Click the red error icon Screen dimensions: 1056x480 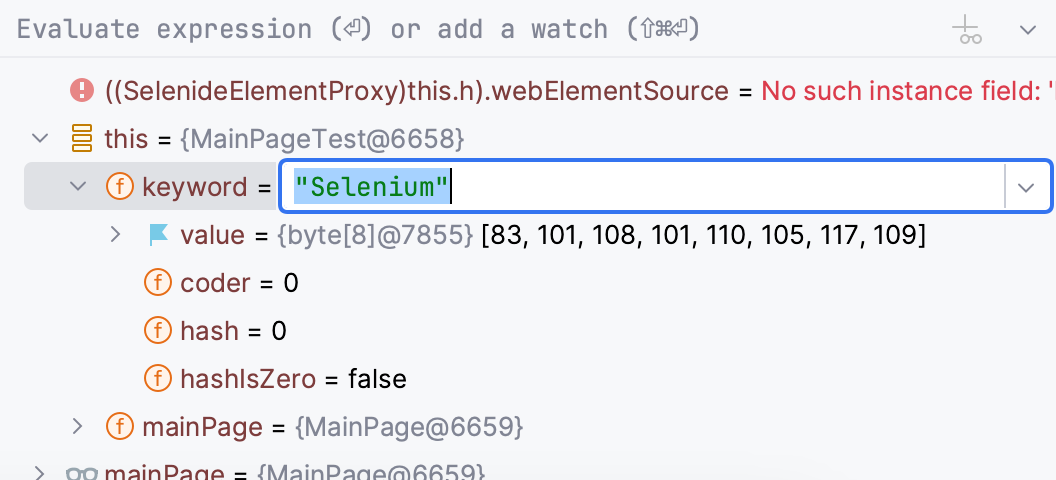tap(81, 91)
